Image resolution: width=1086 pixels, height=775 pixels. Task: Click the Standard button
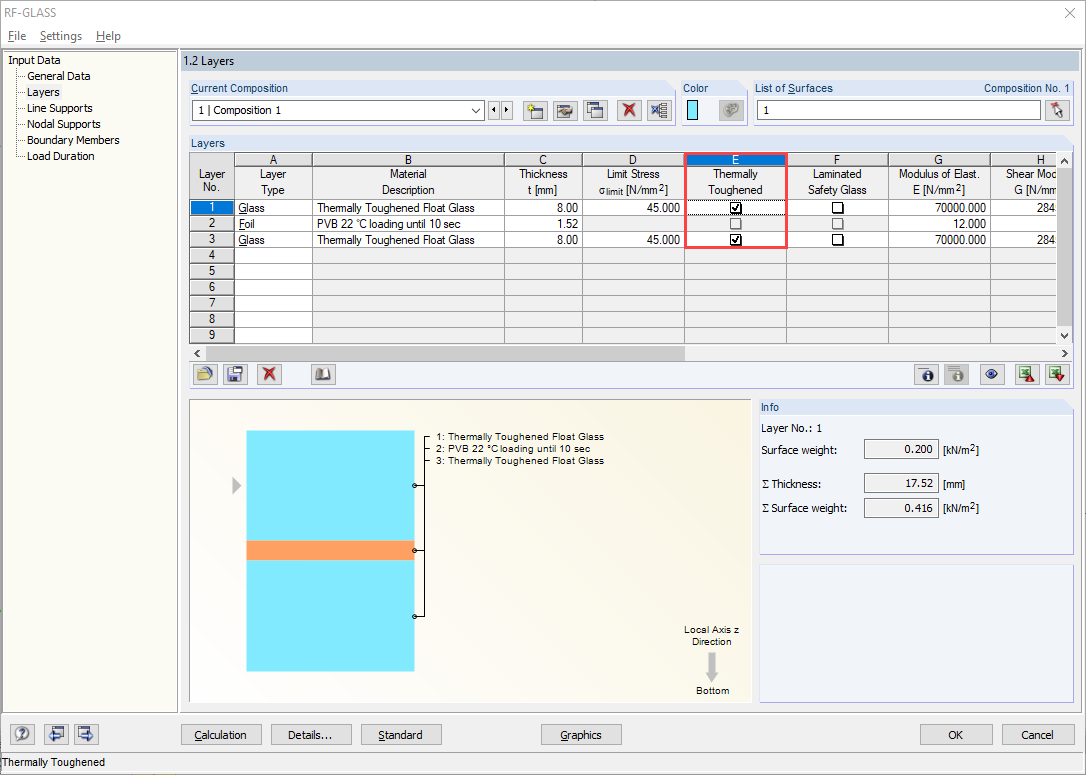click(401, 735)
